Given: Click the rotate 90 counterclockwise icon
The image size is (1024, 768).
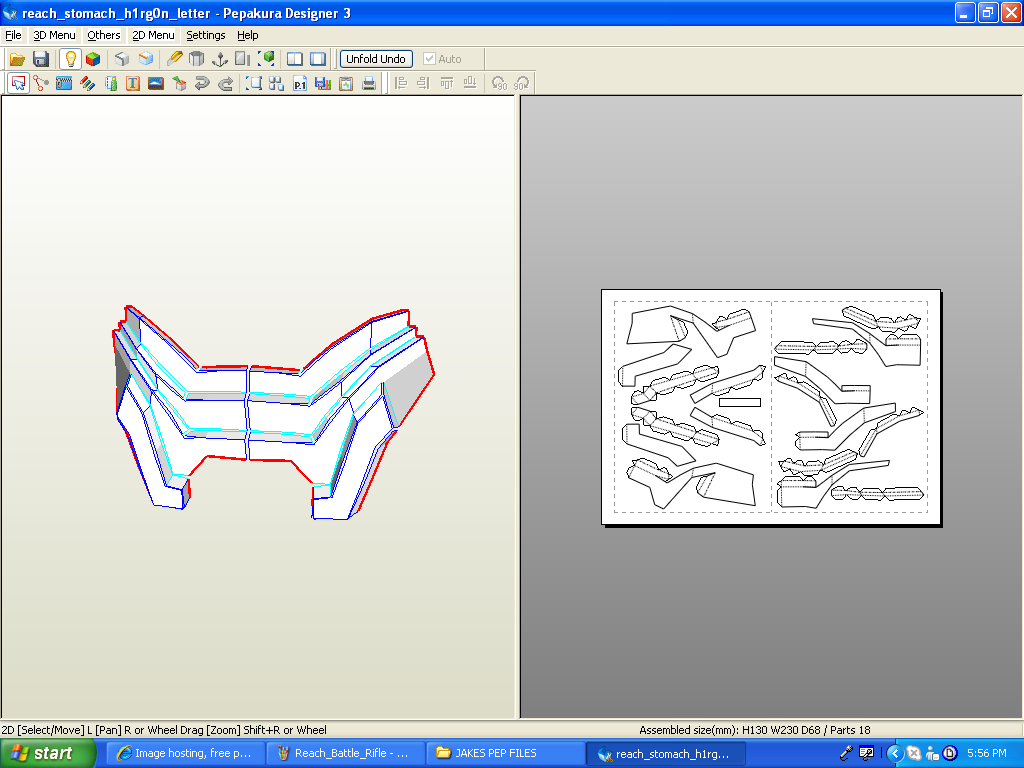Looking at the screenshot, I should click(499, 84).
